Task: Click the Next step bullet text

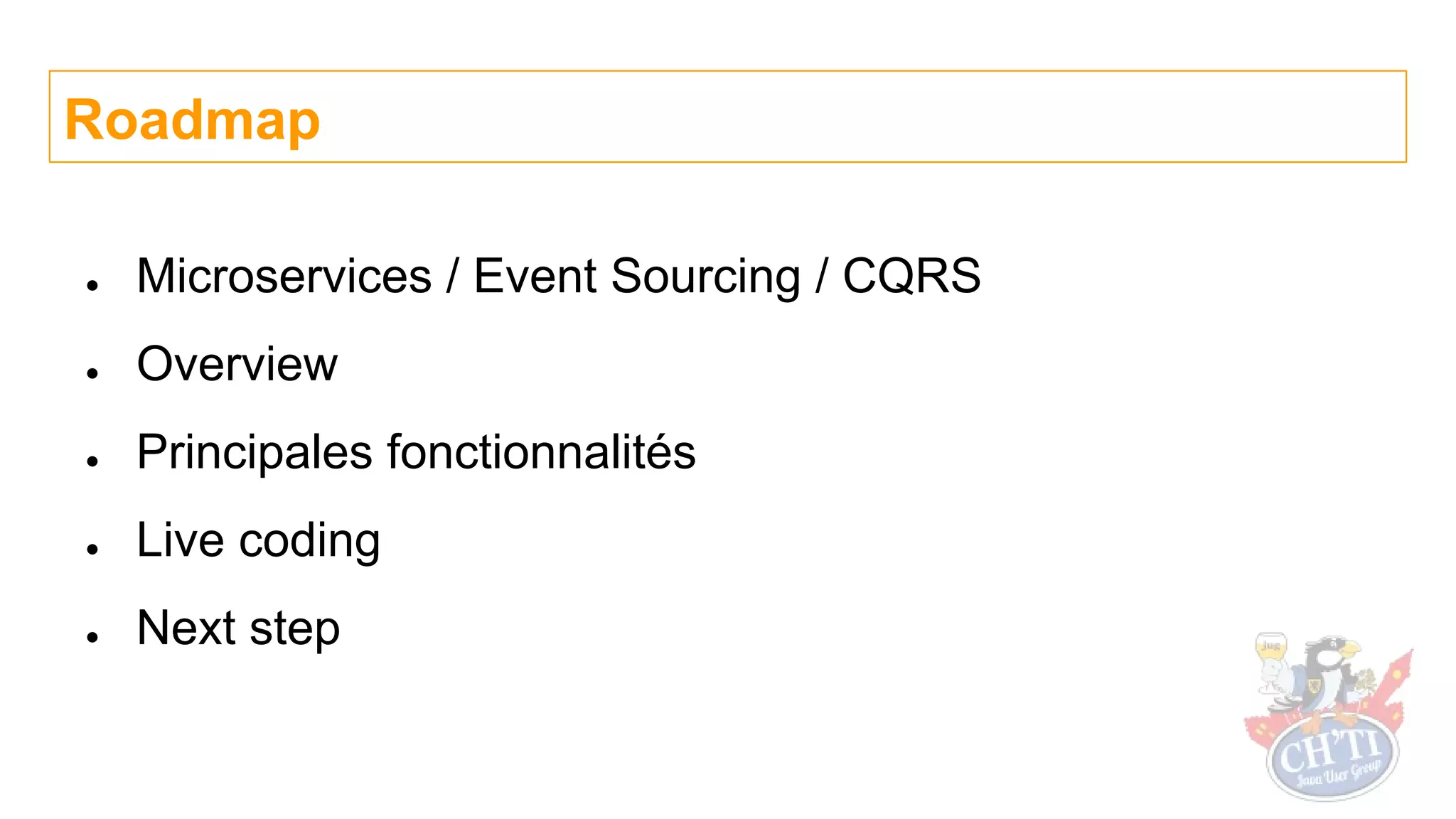Action: 238,628
